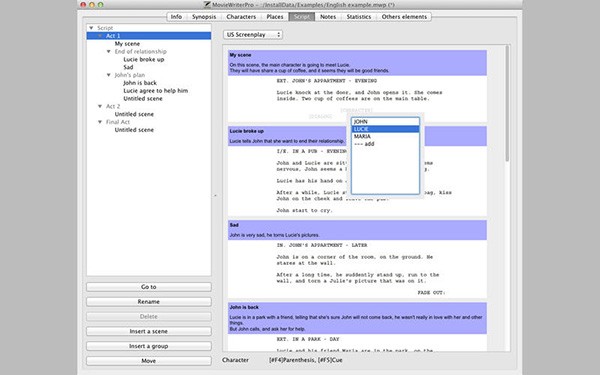The width and height of the screenshot is (600, 375).
Task: Choose MARIA in the character popup
Action: (385, 136)
